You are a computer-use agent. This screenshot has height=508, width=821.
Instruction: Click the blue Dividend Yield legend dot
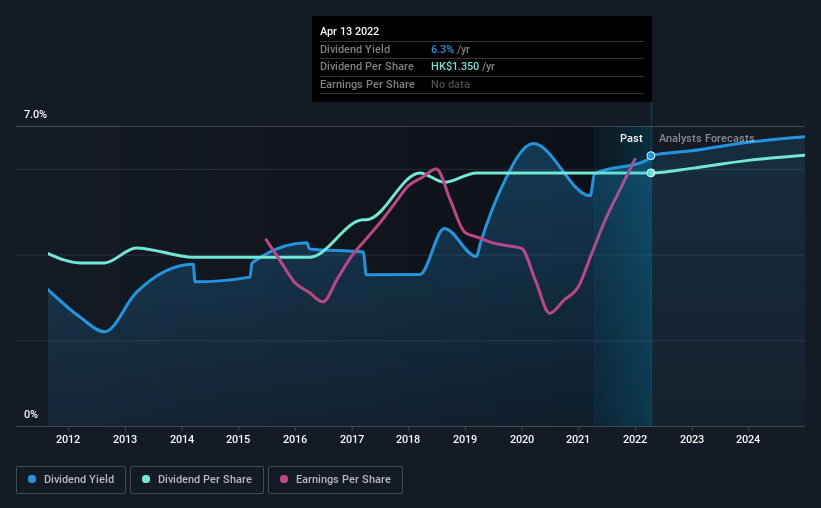click(32, 479)
